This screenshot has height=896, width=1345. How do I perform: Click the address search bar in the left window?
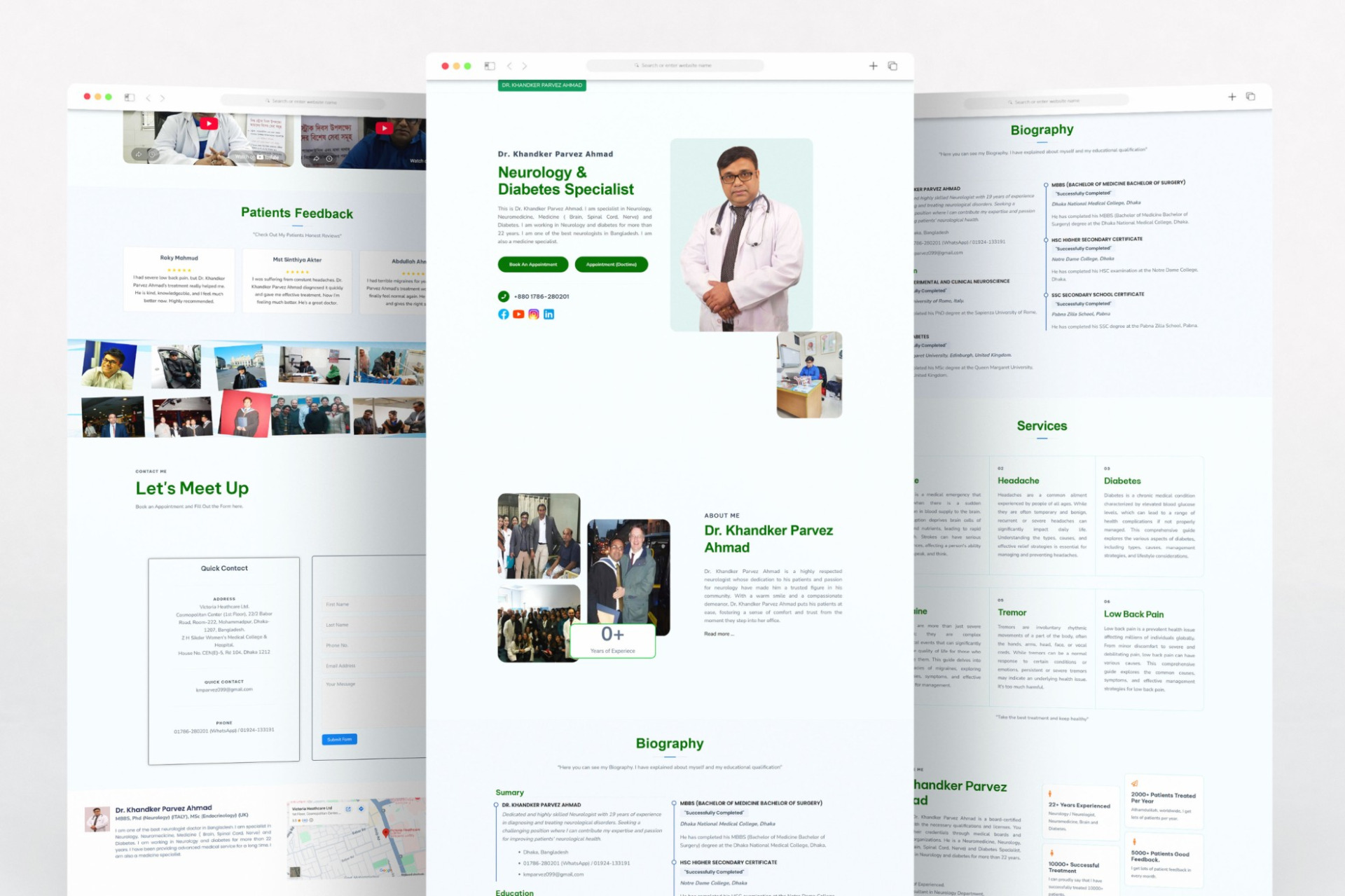point(303,102)
